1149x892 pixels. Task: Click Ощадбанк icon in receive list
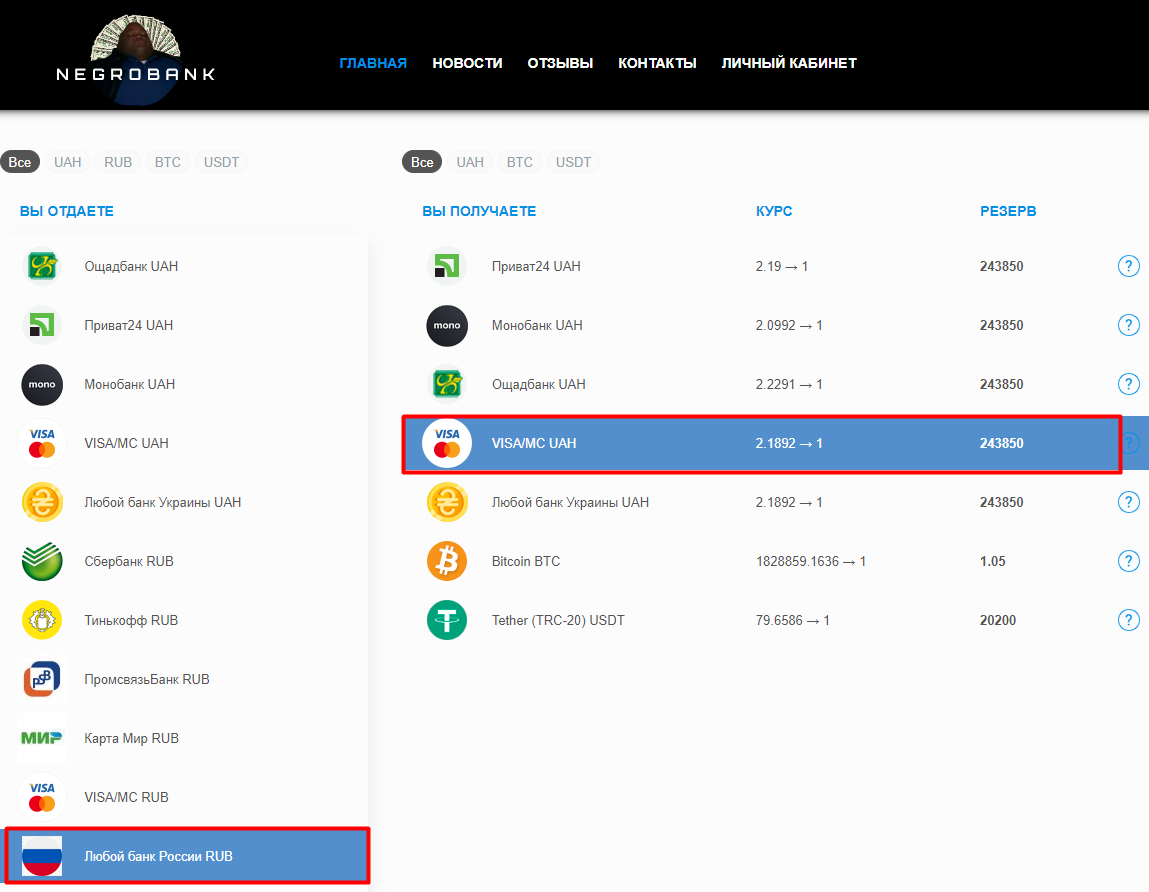pos(447,385)
